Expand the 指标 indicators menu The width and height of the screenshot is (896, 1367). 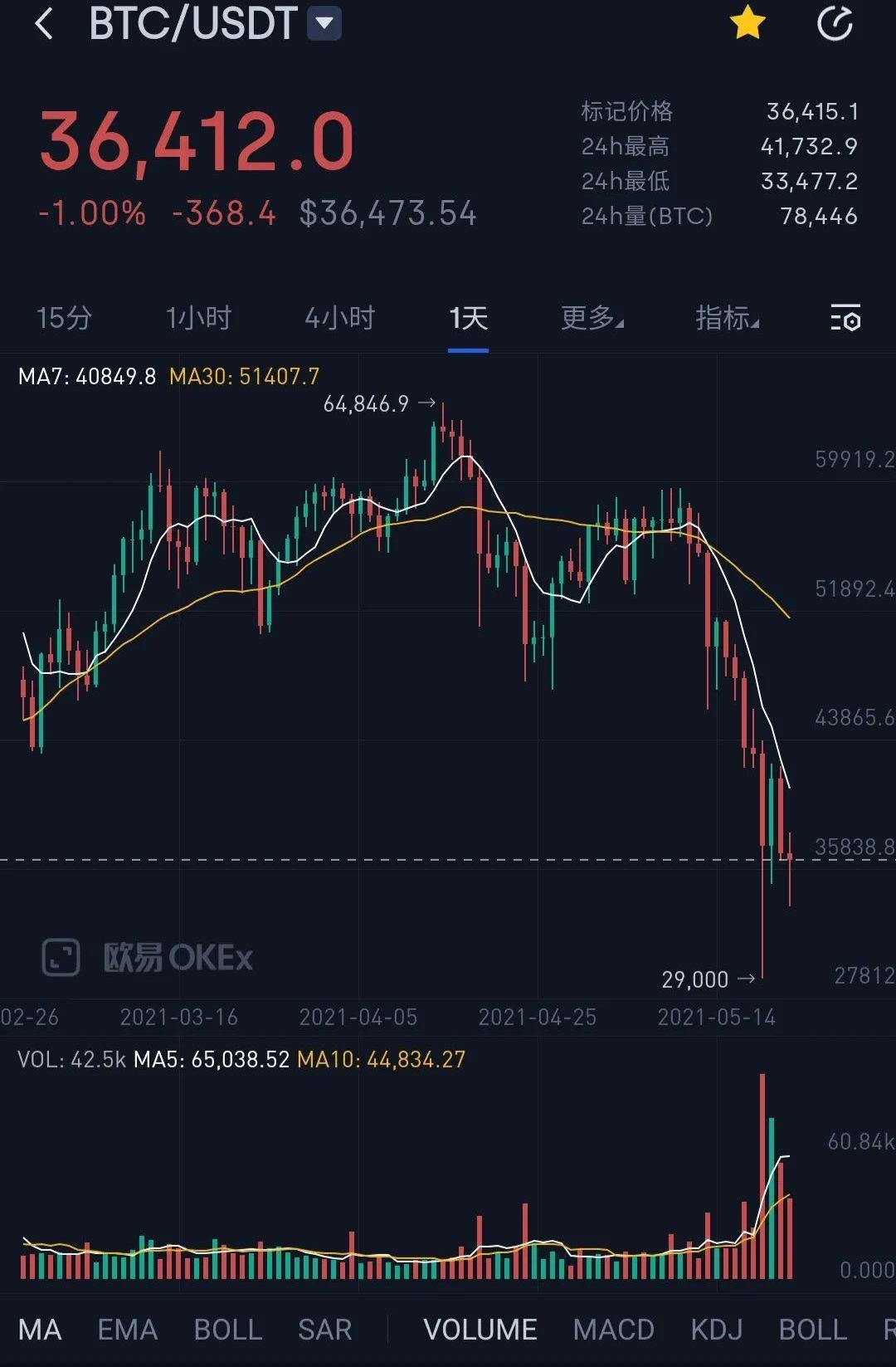[x=727, y=318]
